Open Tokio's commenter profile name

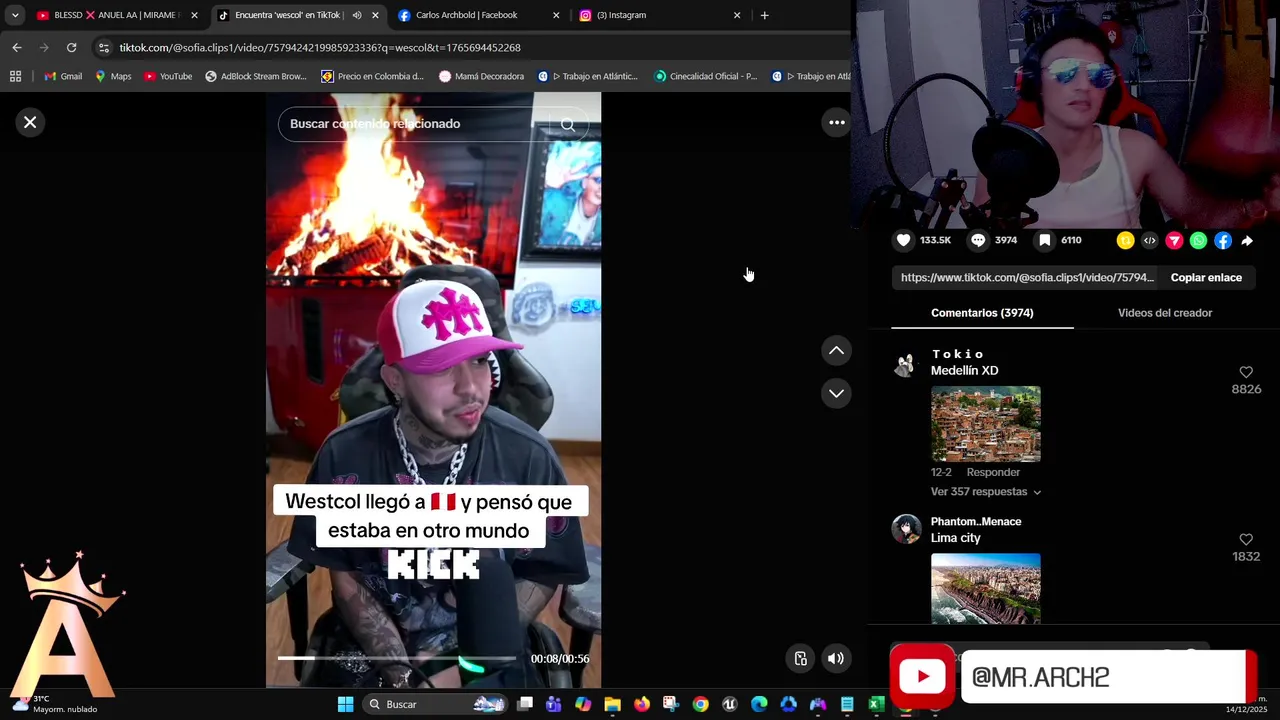point(958,354)
